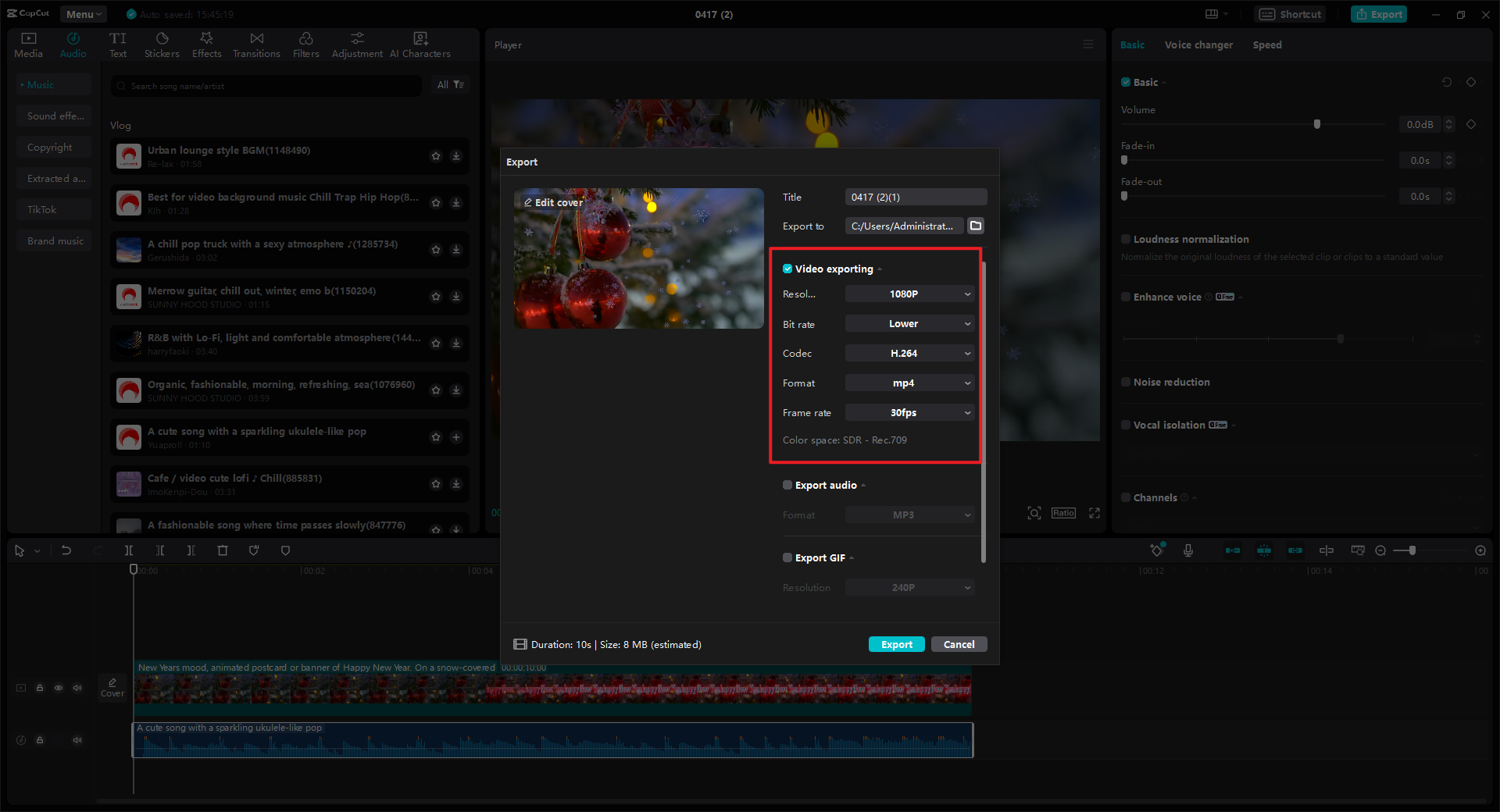Switch to the Voice changer tab
Screen dimensions: 1500x812
click(x=1198, y=45)
